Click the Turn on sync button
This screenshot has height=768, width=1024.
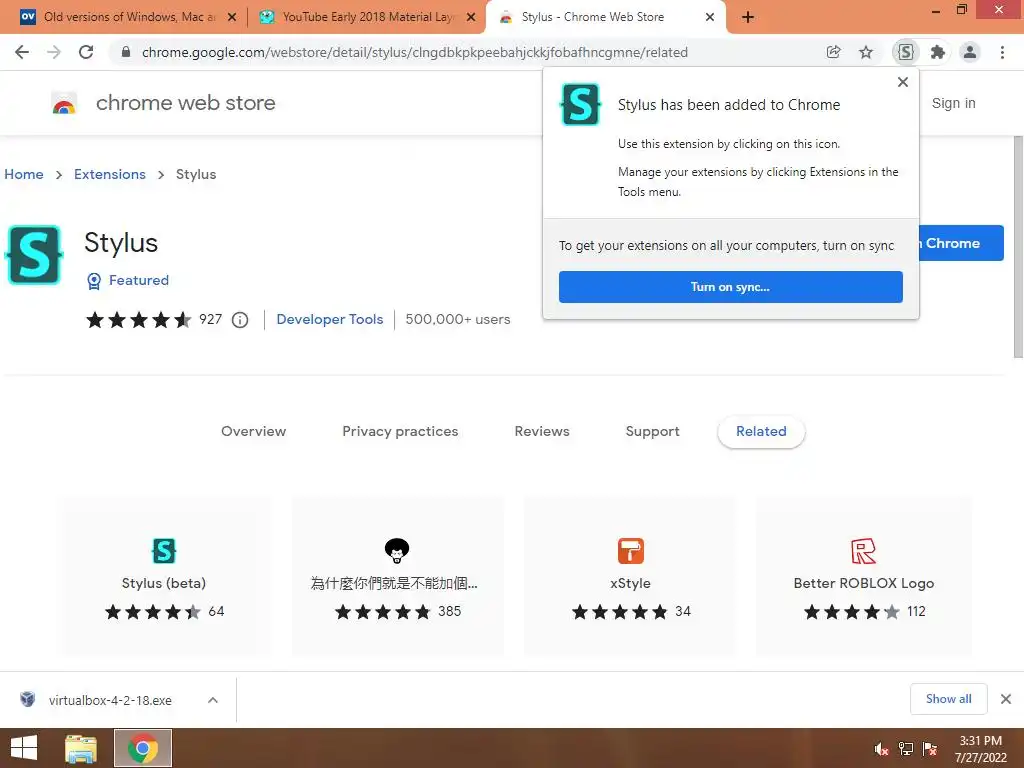tap(730, 287)
